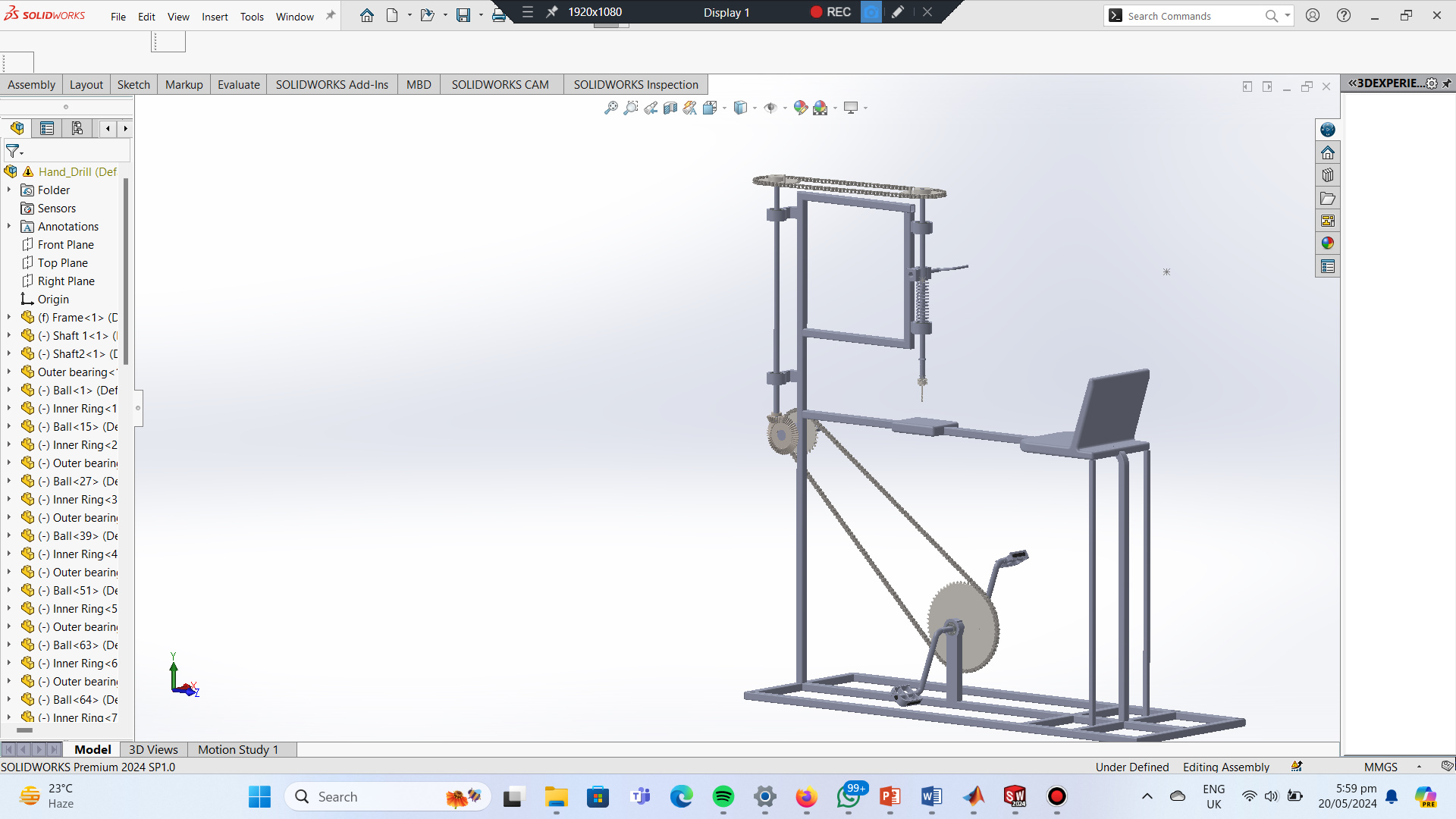Select the Zoom to Area tool

pyautogui.click(x=630, y=108)
